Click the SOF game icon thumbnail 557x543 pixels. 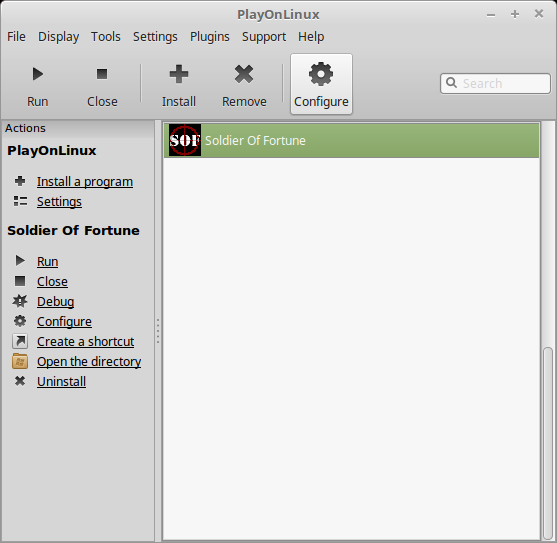pos(185,140)
